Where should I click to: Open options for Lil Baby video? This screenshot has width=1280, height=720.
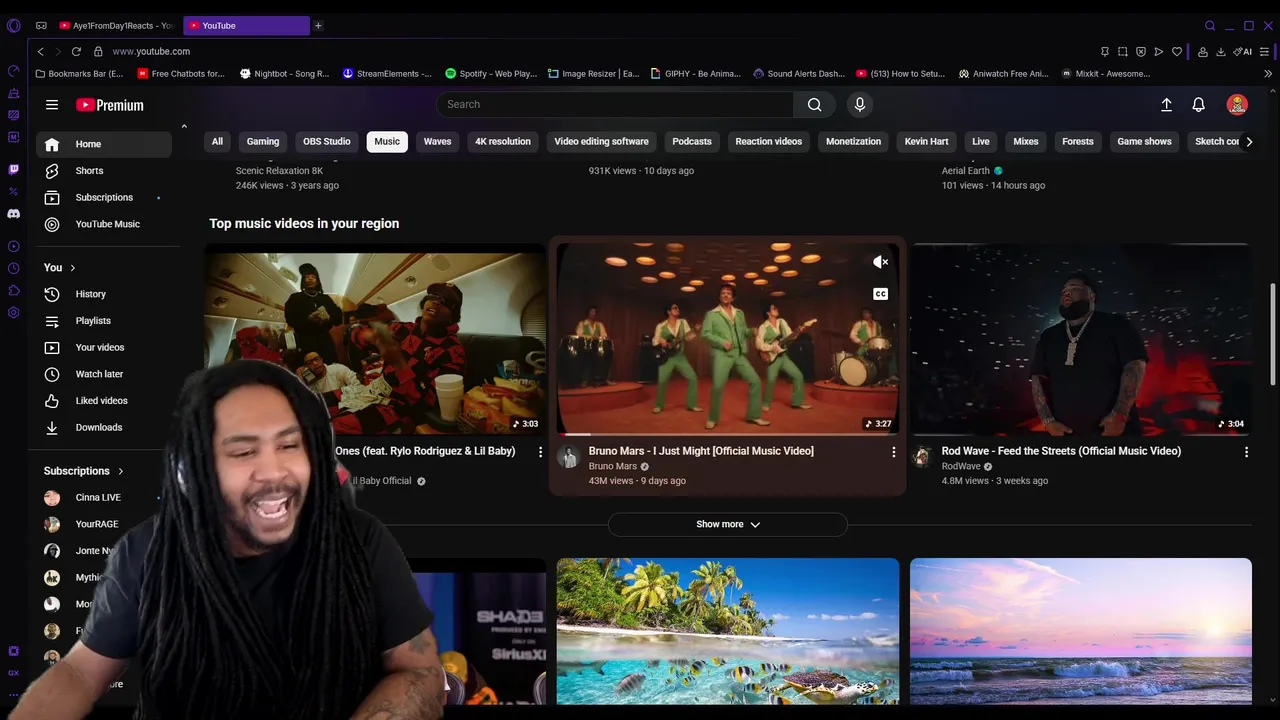[x=540, y=452]
